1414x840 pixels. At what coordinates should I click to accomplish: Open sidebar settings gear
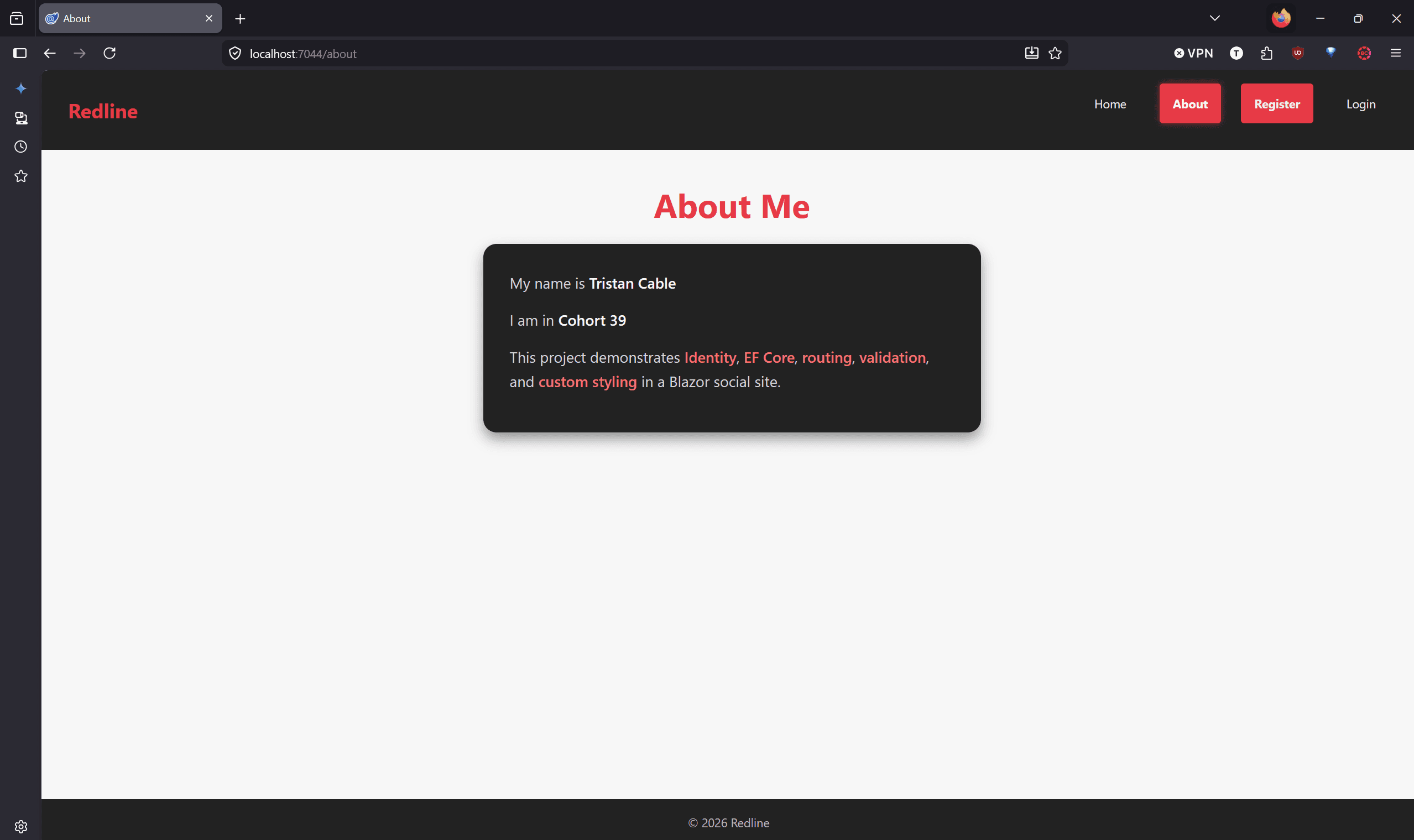coord(21,826)
